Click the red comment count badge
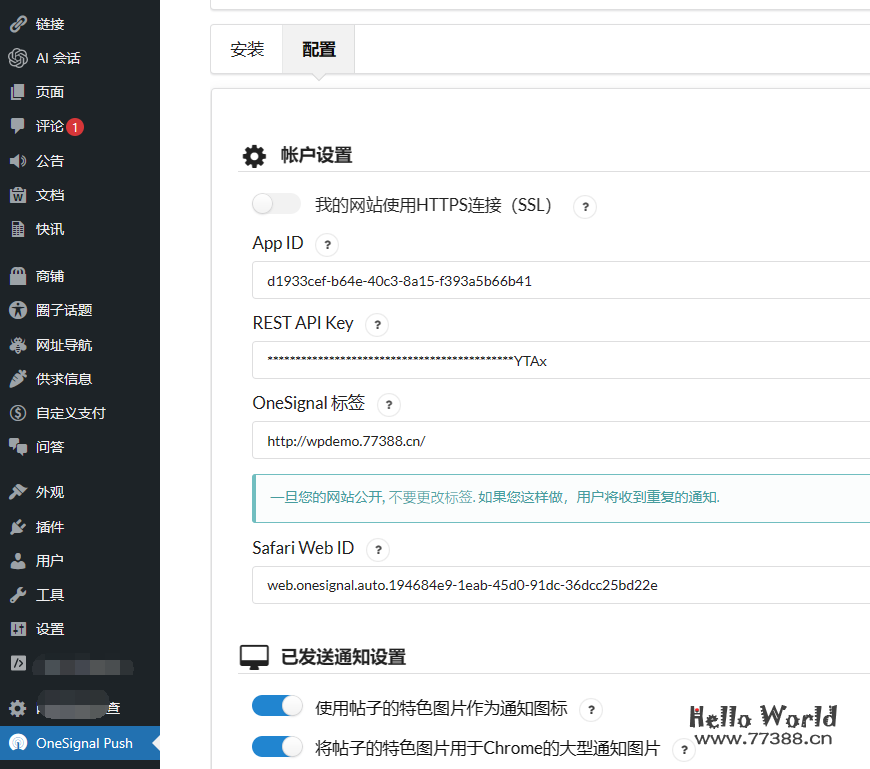Image resolution: width=870 pixels, height=769 pixels. pos(75,127)
